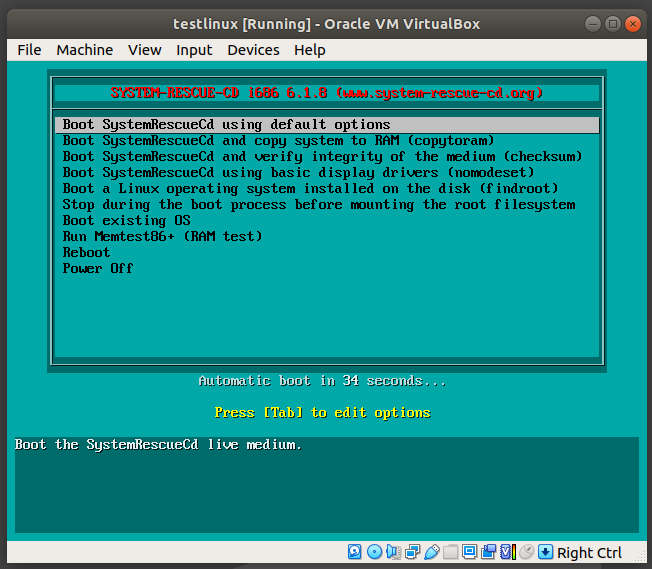Select Run Memtest86+ RAM test entry
This screenshot has height=569, width=652.
click(327, 236)
